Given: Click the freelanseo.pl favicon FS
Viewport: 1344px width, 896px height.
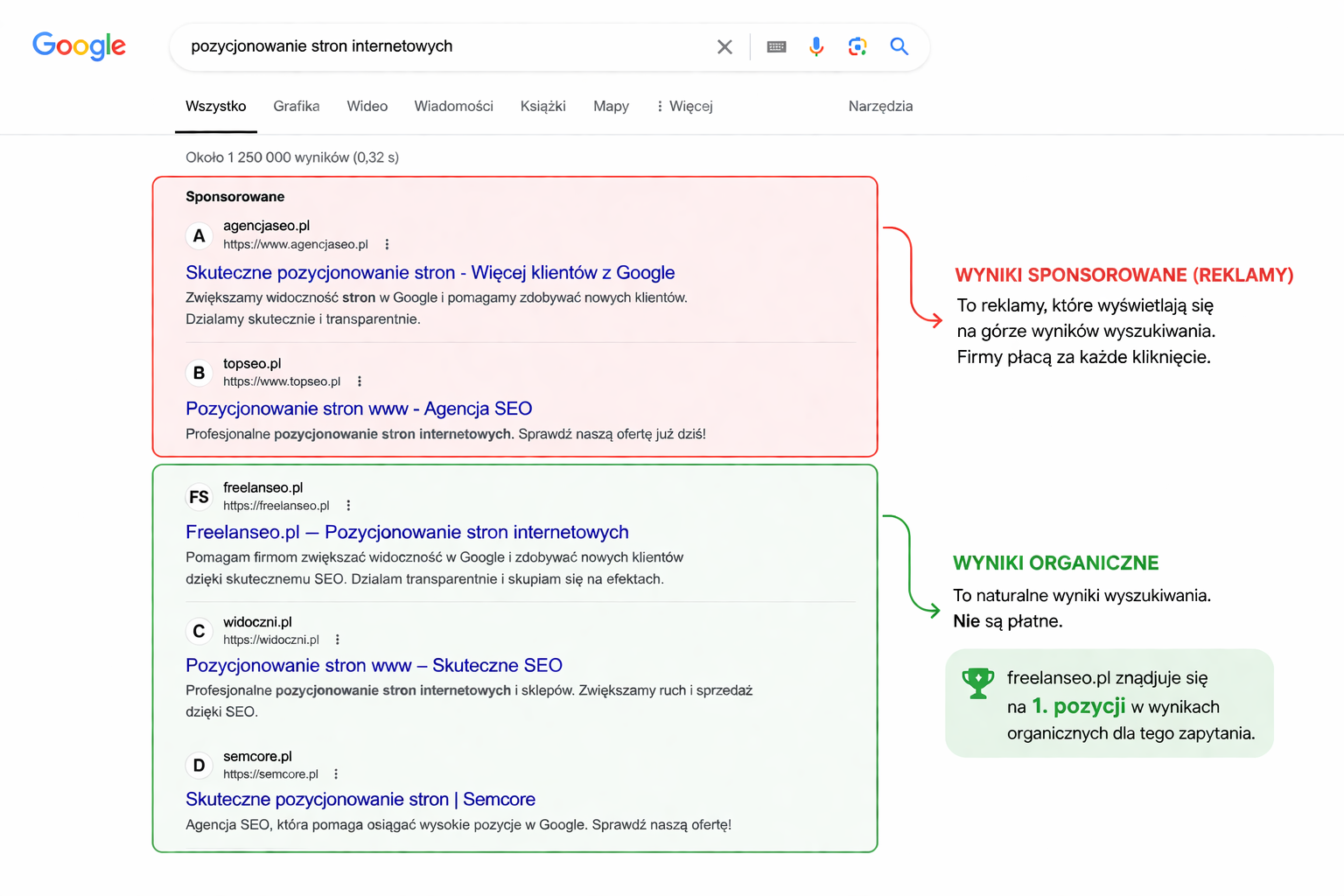Looking at the screenshot, I should (x=199, y=497).
